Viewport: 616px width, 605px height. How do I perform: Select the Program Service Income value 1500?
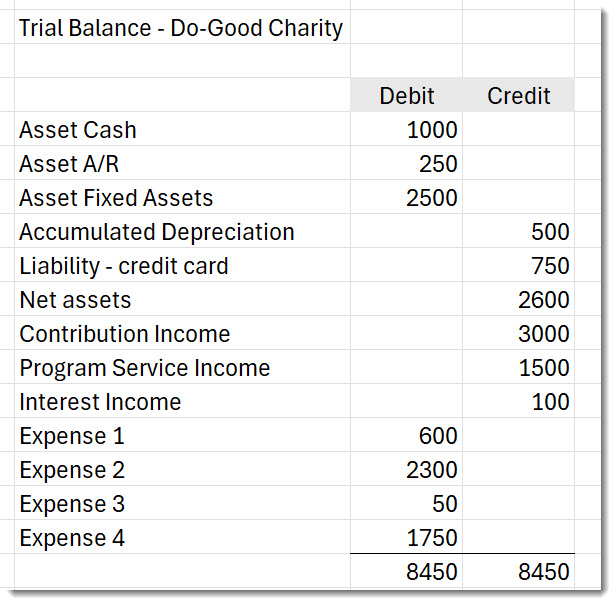[544, 368]
